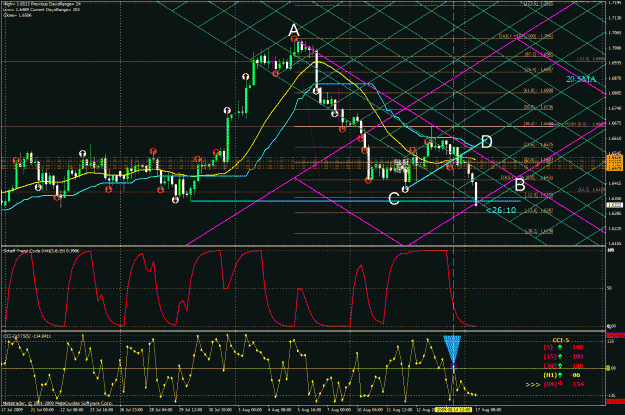Click the "Close=" price text line
The height and width of the screenshot is (415, 625).
click(17, 15)
